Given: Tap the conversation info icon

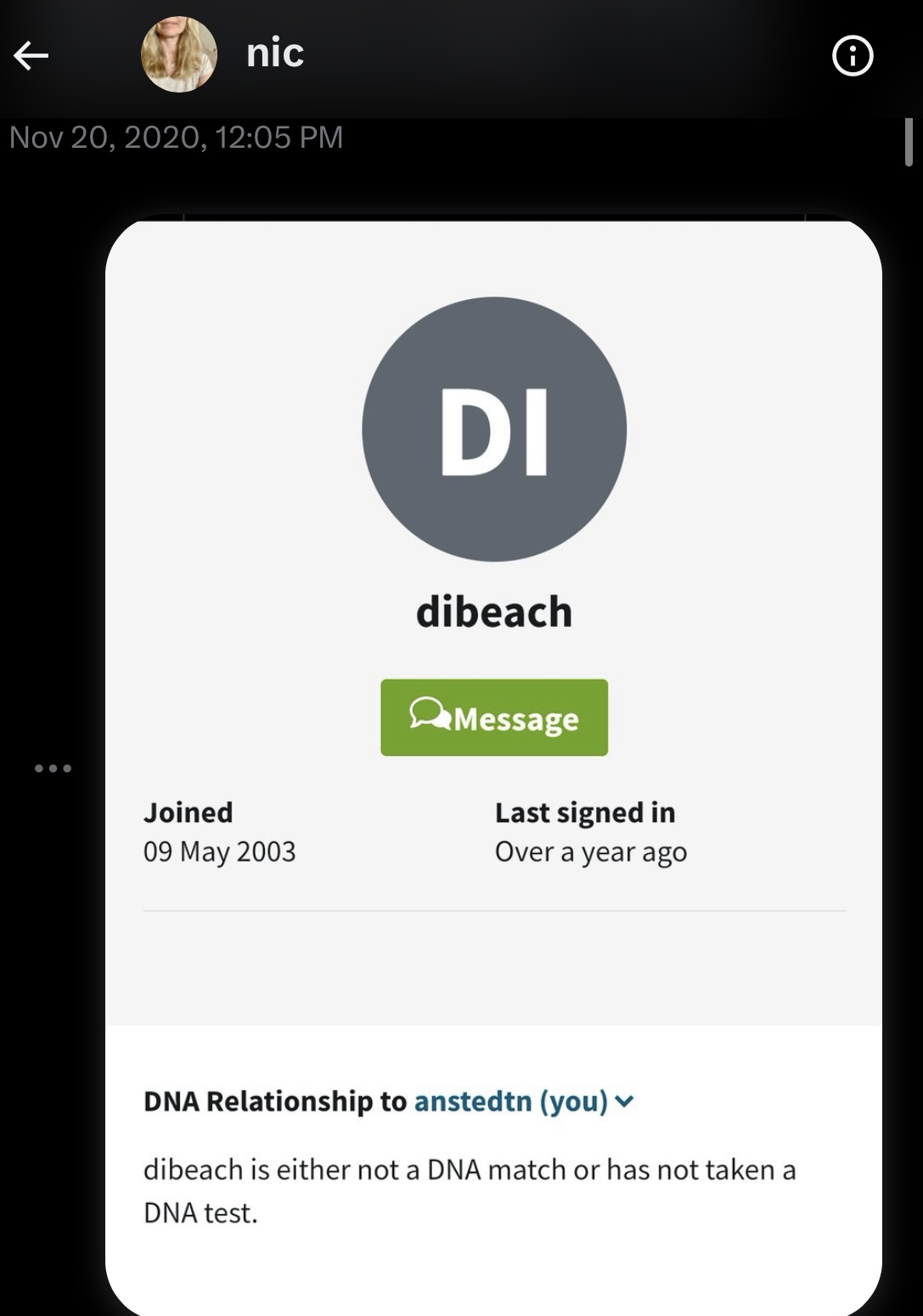Looking at the screenshot, I should [853, 57].
